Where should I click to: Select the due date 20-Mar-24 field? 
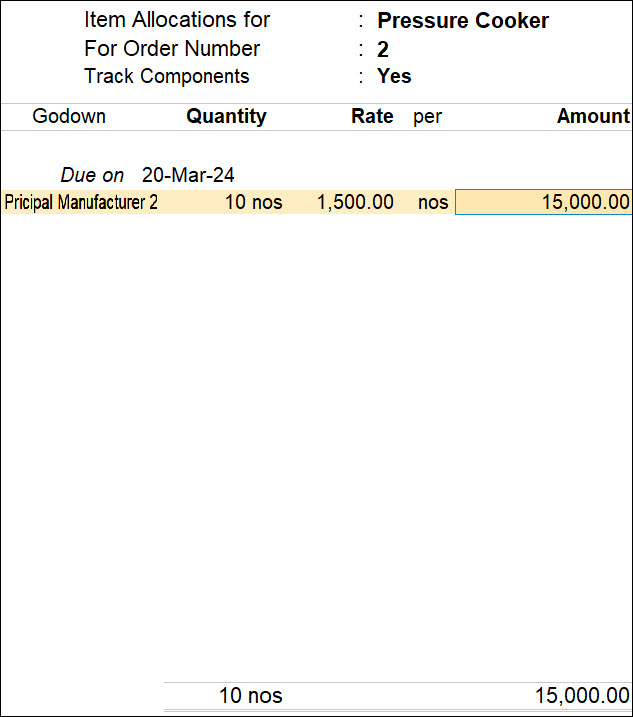click(x=188, y=175)
